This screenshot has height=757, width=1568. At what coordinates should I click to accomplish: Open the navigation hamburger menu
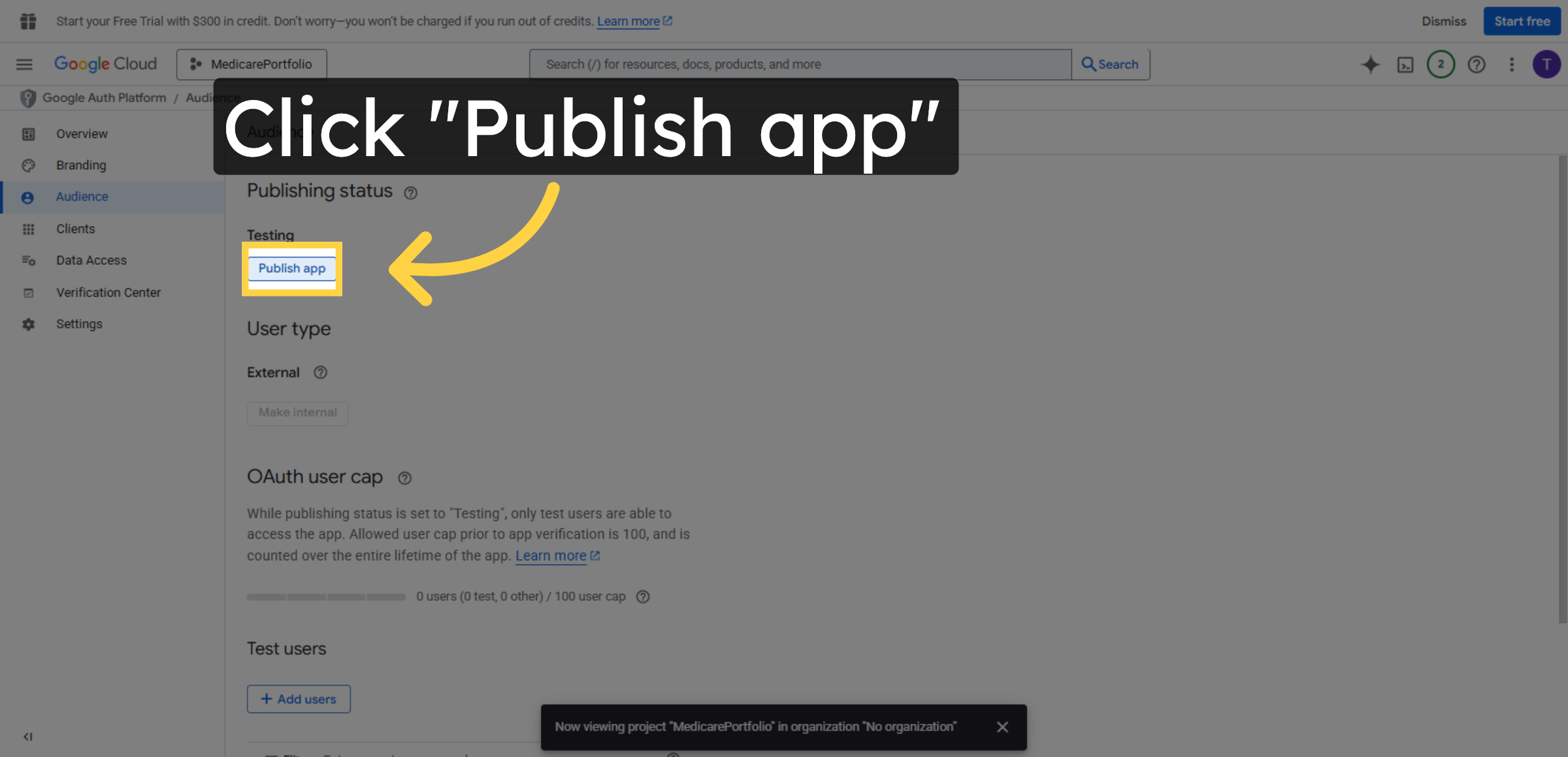pyautogui.click(x=24, y=64)
